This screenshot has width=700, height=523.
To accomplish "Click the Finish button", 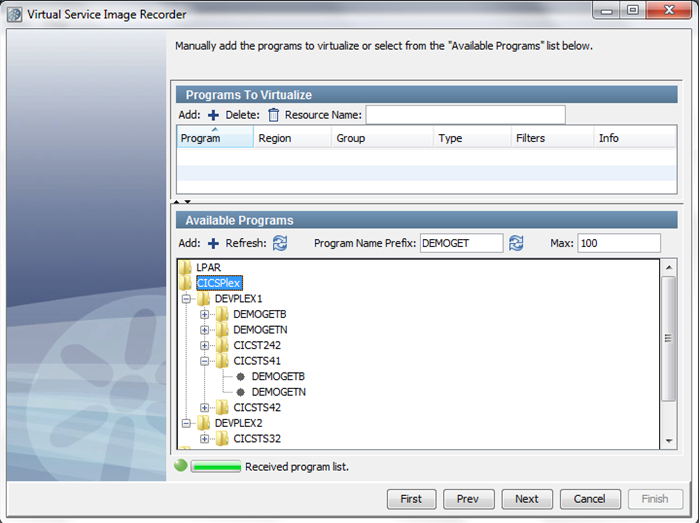I will 655,499.
